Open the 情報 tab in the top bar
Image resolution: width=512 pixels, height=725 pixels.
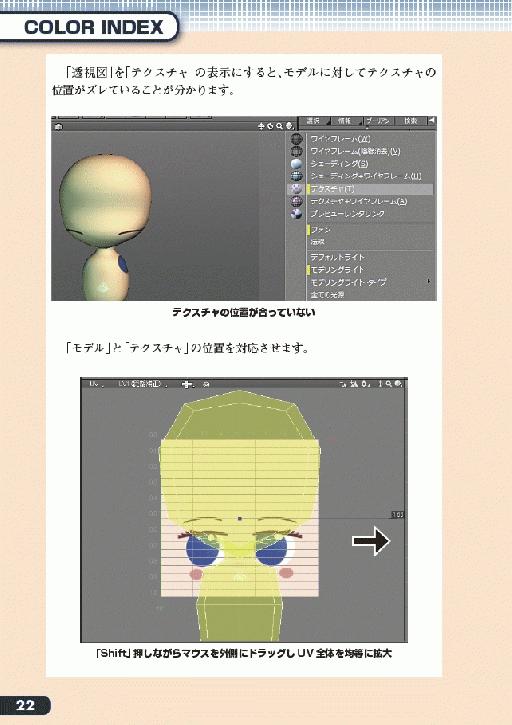point(346,121)
